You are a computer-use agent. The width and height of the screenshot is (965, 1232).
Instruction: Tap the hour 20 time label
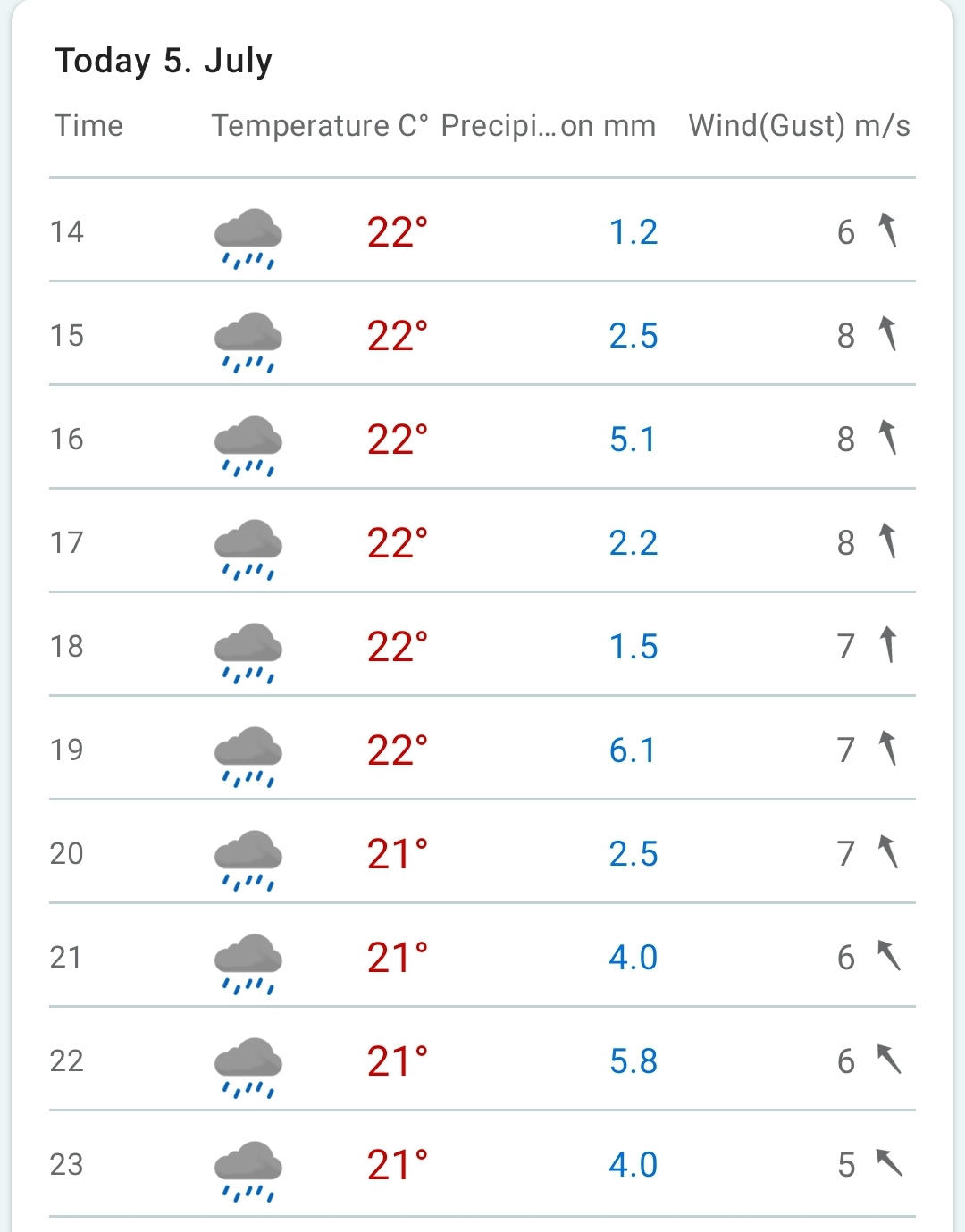tap(67, 854)
